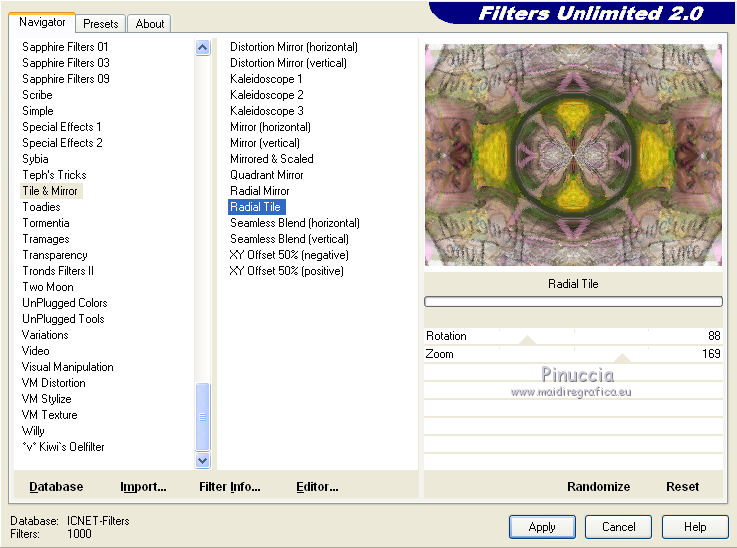Choose Tronds Filters II category
Screen dimensions: 737x548
coord(58,271)
